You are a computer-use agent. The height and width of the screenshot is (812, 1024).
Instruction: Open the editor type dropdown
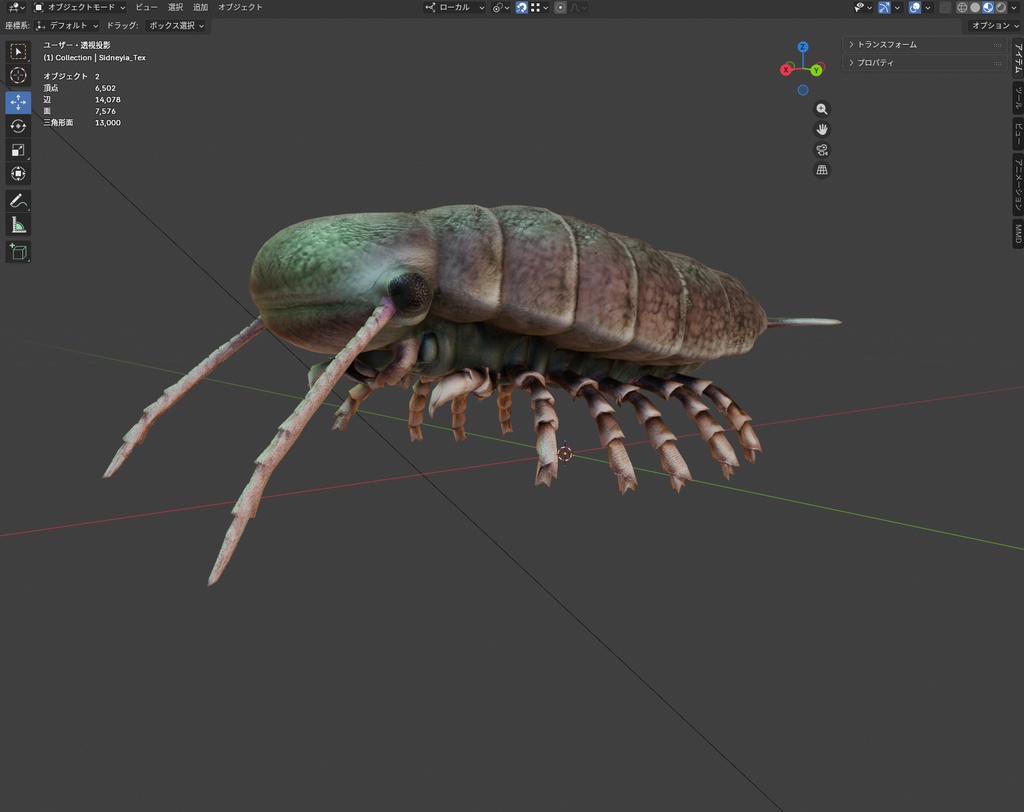[16, 8]
